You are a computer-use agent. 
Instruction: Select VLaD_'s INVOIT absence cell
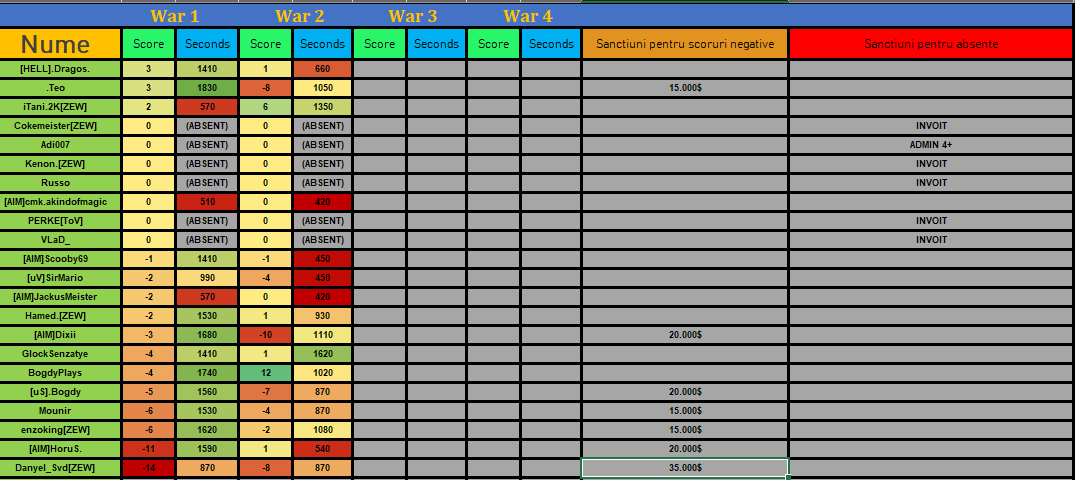click(x=931, y=240)
